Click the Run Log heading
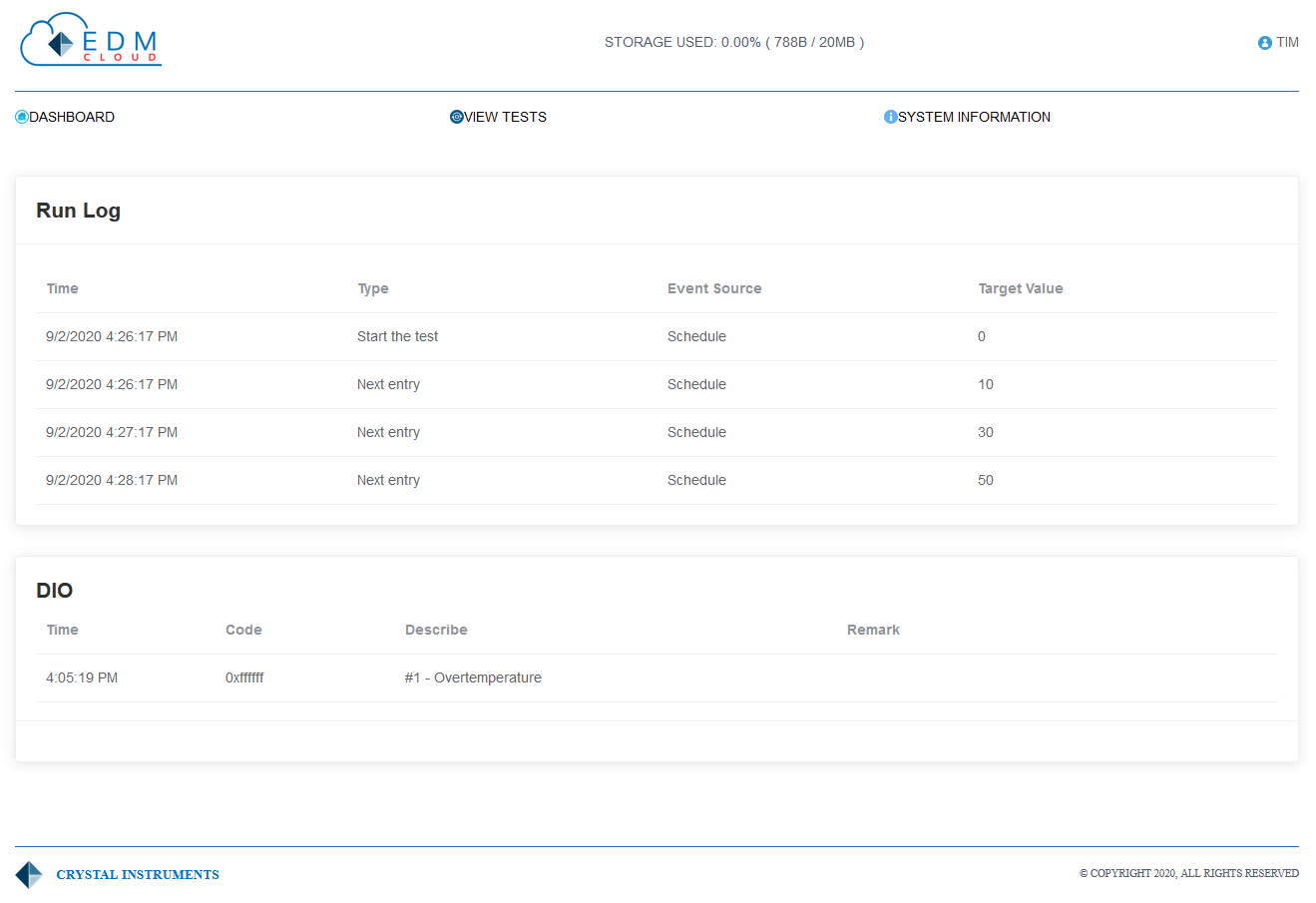The width and height of the screenshot is (1316, 903). click(78, 211)
